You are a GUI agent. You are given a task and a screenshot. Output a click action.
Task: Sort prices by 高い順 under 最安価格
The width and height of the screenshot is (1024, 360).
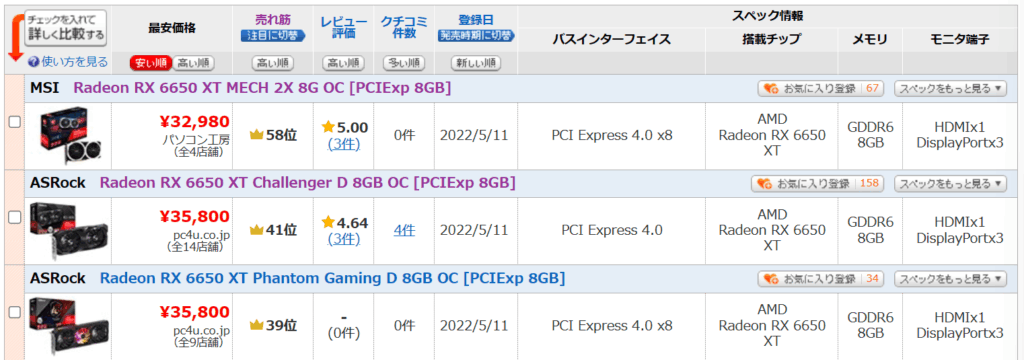(x=193, y=63)
